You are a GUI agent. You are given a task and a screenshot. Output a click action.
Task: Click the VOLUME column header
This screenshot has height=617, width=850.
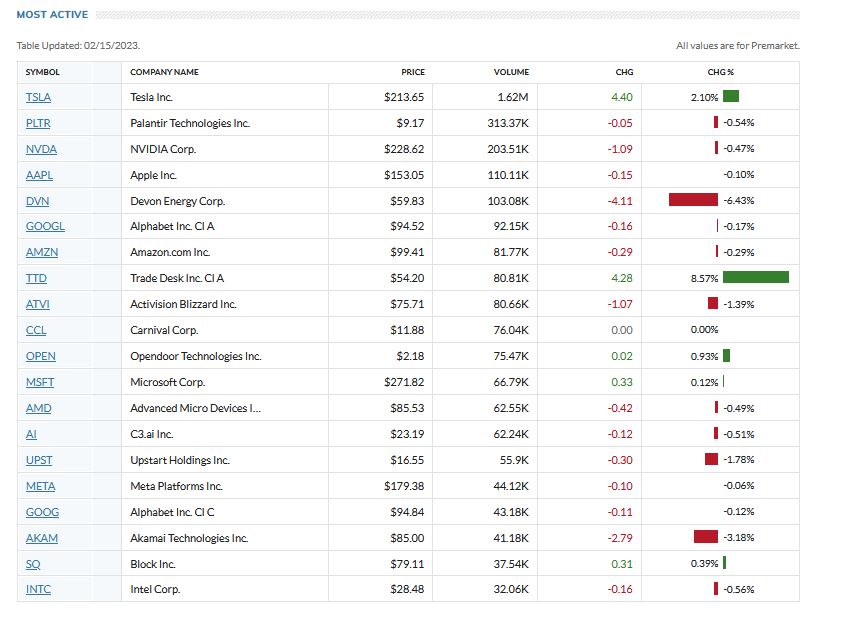pos(511,72)
